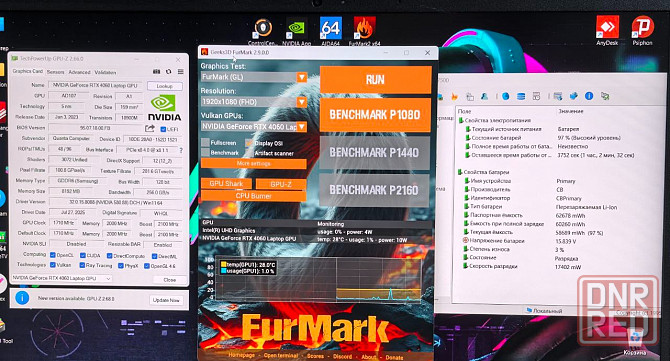Screen dimensions: 670x361
Task: Click the user icon in AIDA64 toolbar
Action: pyautogui.click(x=484, y=97)
